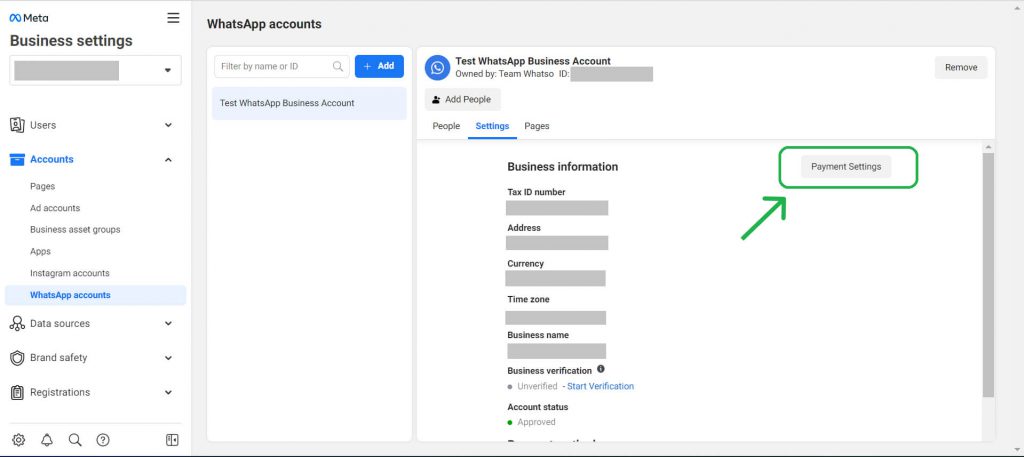Switch to the Pages tab

click(537, 126)
